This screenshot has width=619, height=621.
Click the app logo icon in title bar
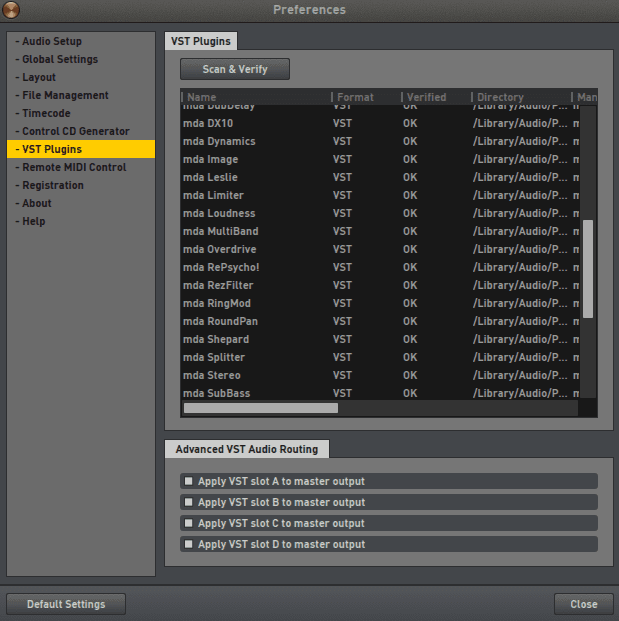(12, 10)
